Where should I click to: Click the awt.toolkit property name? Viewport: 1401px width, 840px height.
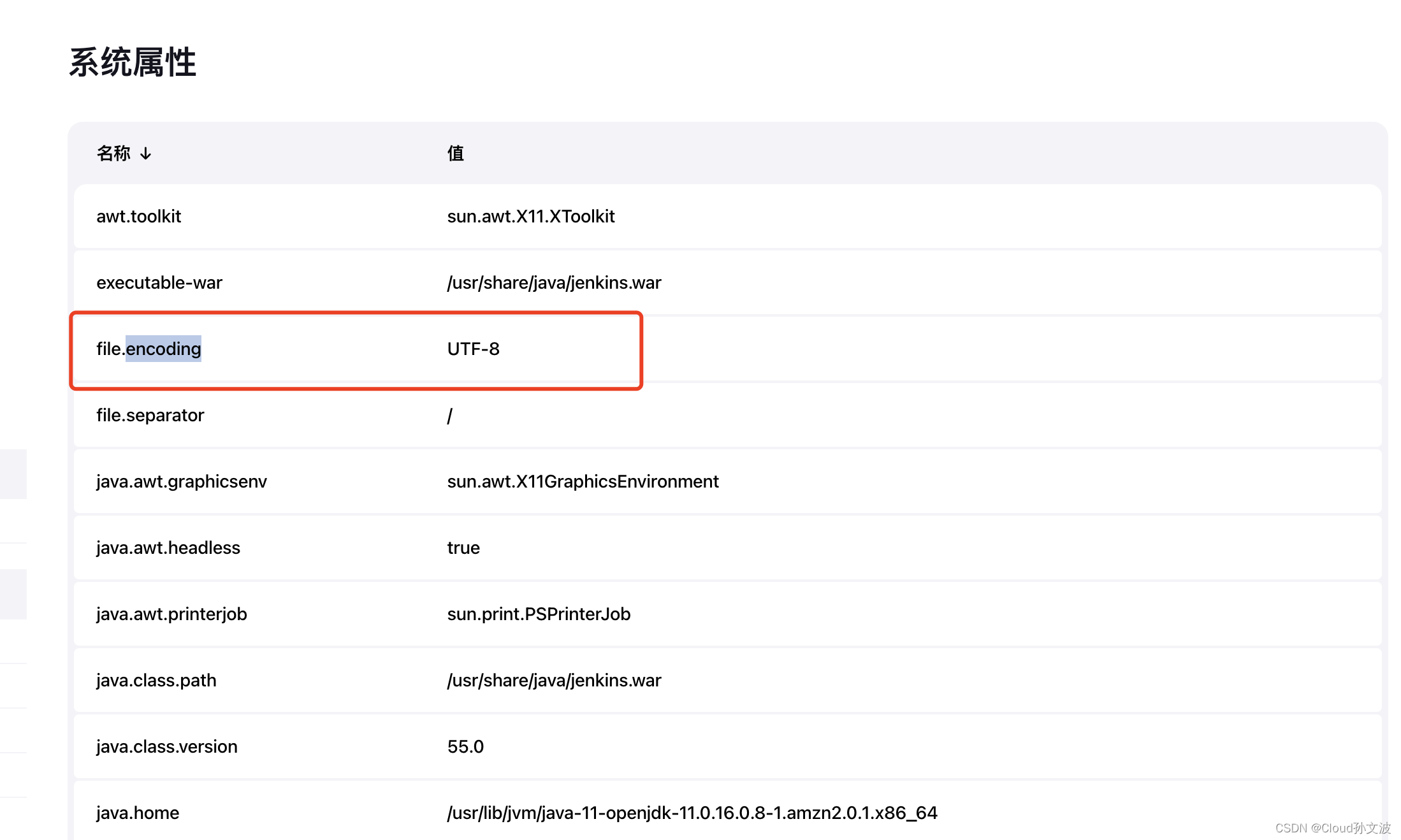[138, 216]
